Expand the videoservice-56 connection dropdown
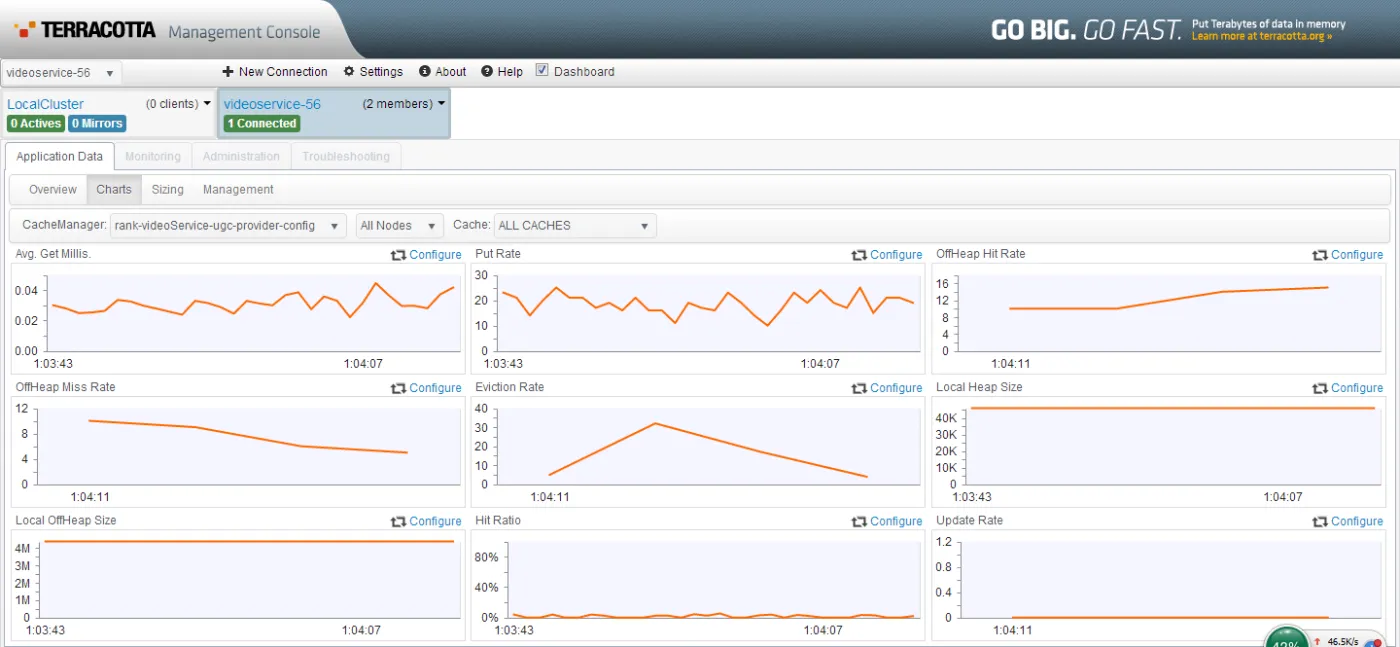 click(x=62, y=73)
